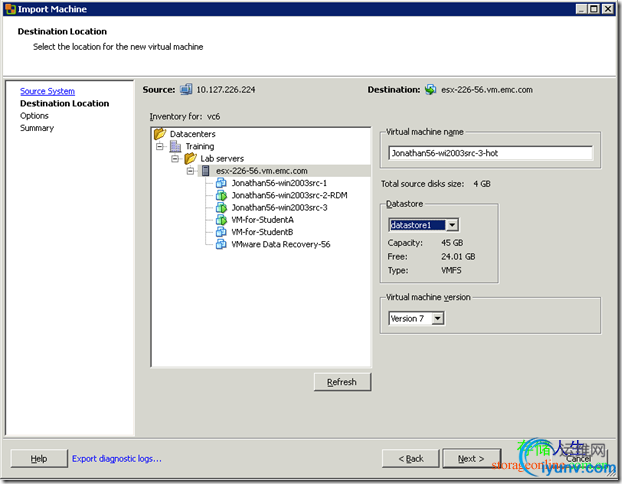Click the esx-226-56.vm.emc.com host server icon
The image size is (622, 484).
(205, 171)
